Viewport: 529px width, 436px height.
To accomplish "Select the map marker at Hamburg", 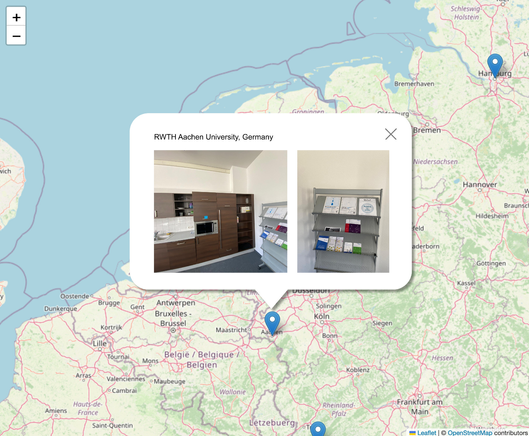I will tap(495, 65).
